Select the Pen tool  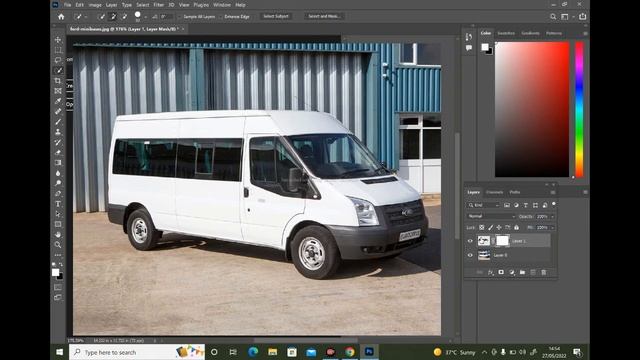(x=58, y=193)
